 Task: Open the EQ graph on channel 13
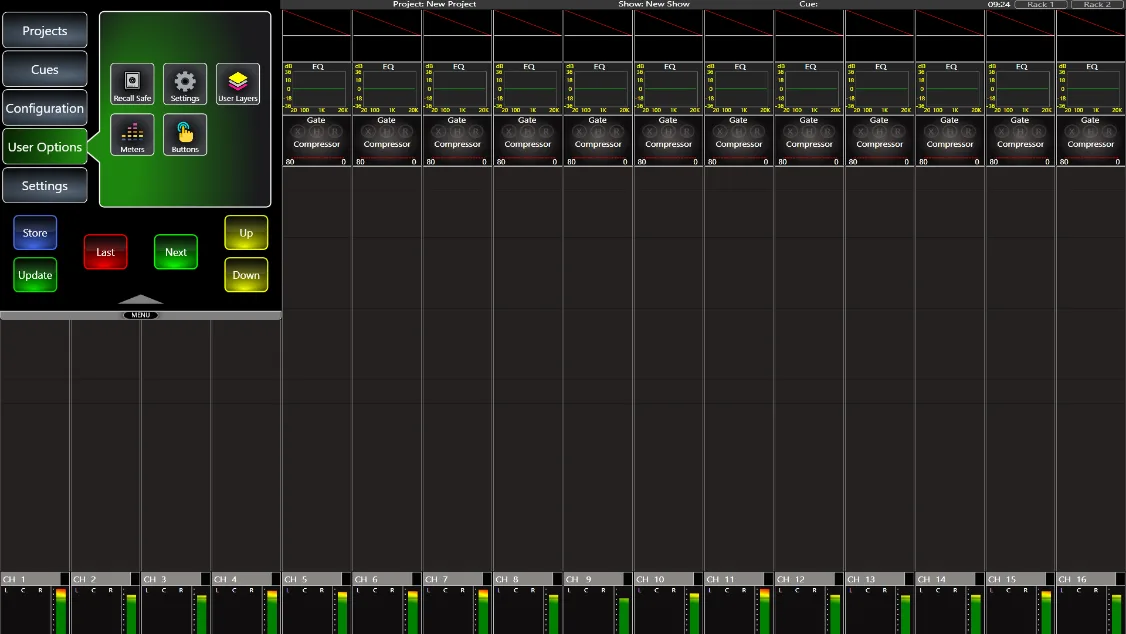[x=880, y=88]
